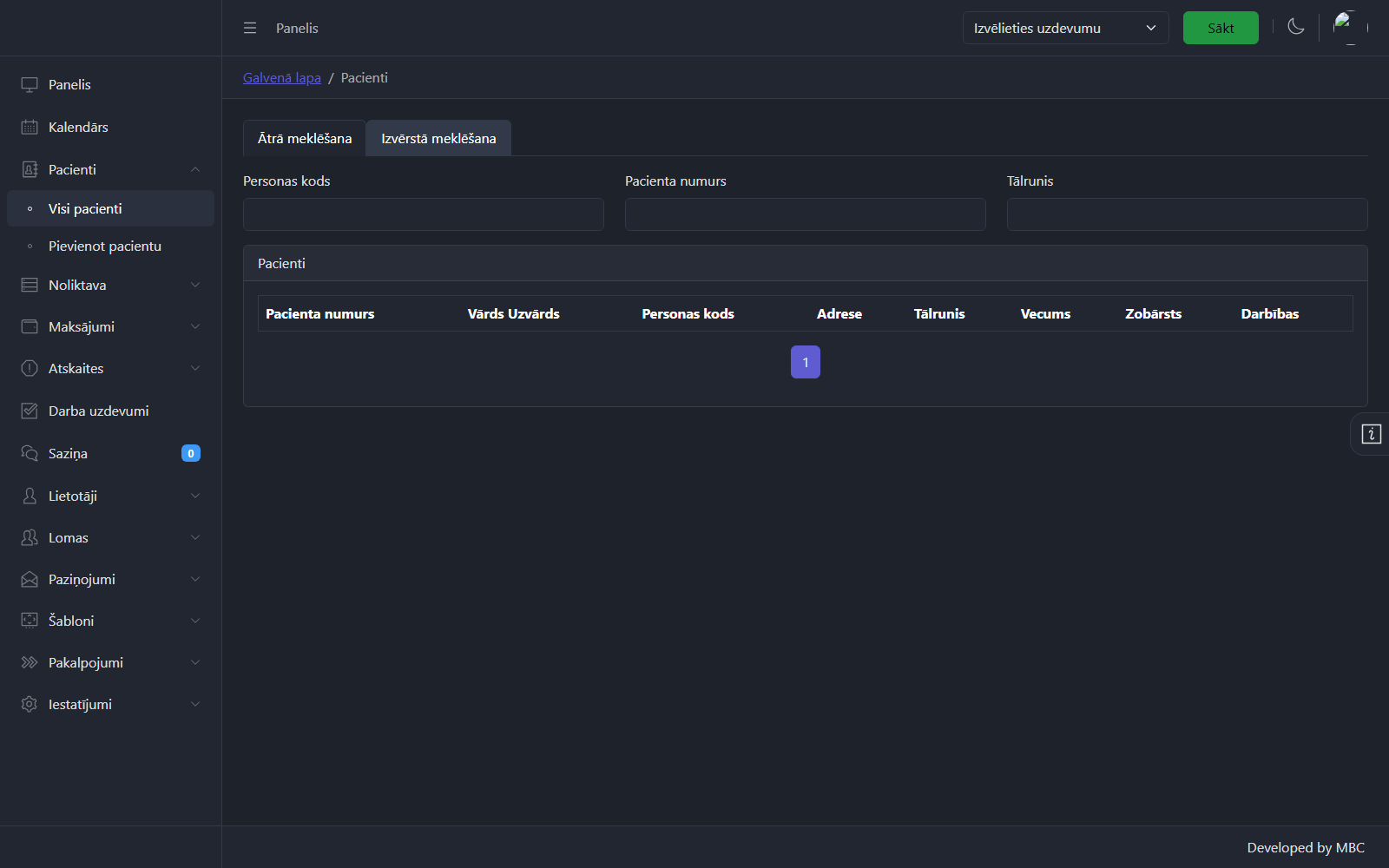The width and height of the screenshot is (1389, 868).
Task: Expand the Lomas menu chevron
Action: coord(195,537)
